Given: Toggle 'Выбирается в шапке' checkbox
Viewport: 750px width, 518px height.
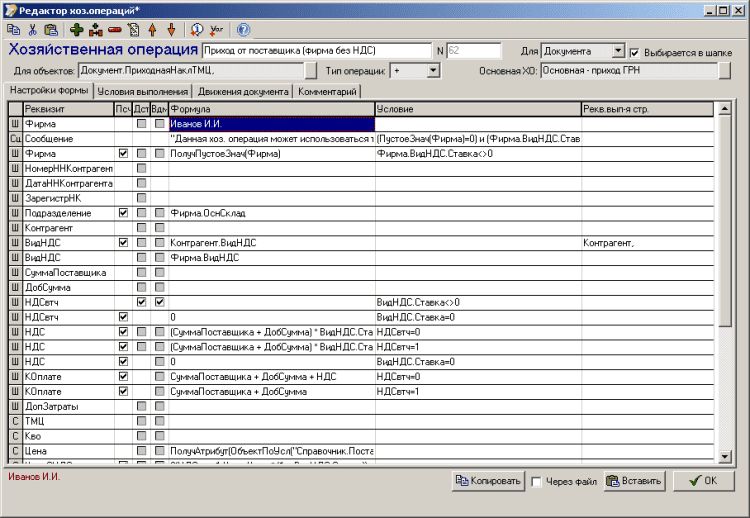Looking at the screenshot, I should 634,53.
